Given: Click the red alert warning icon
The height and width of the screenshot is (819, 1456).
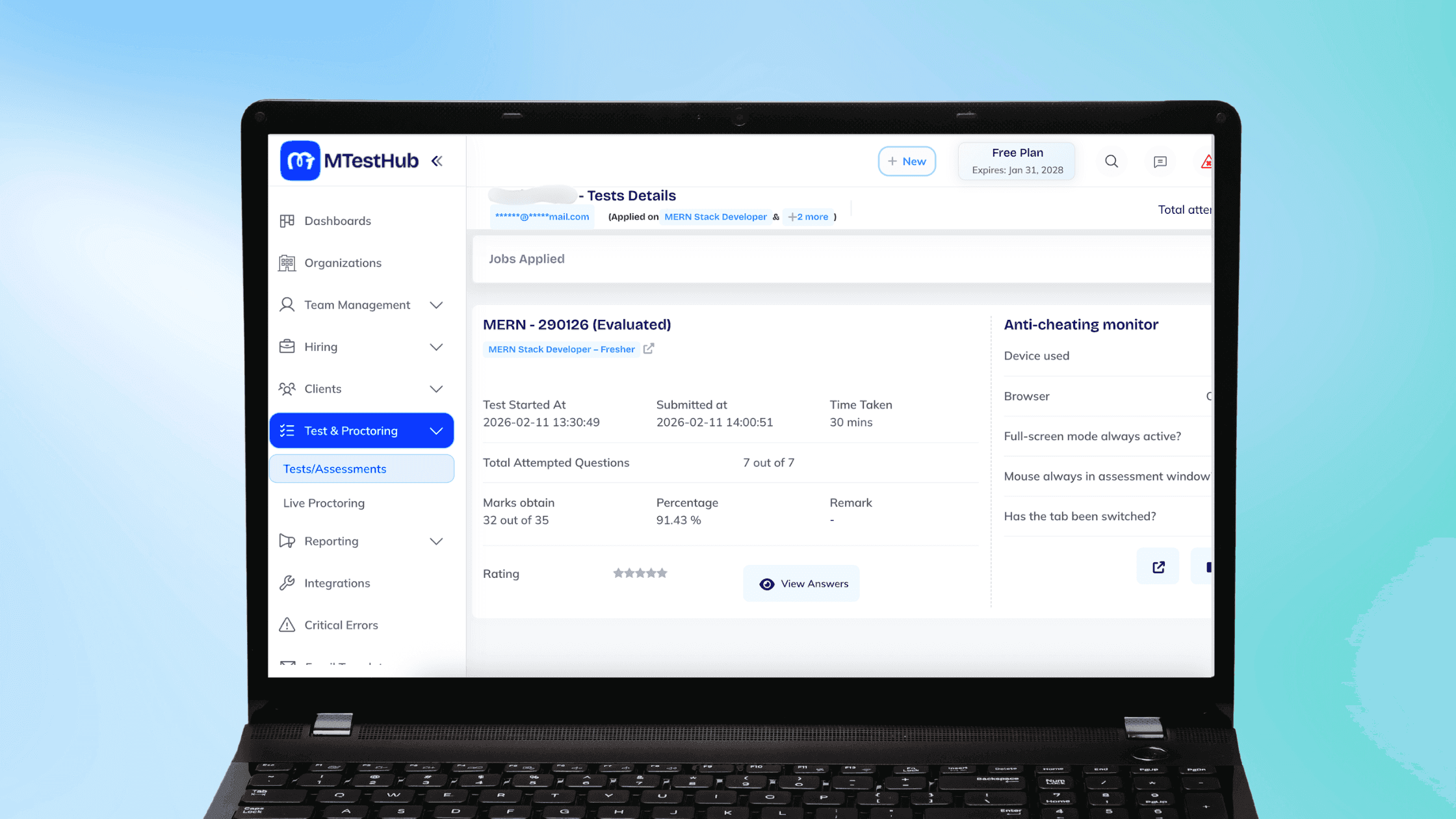Looking at the screenshot, I should 1206,162.
